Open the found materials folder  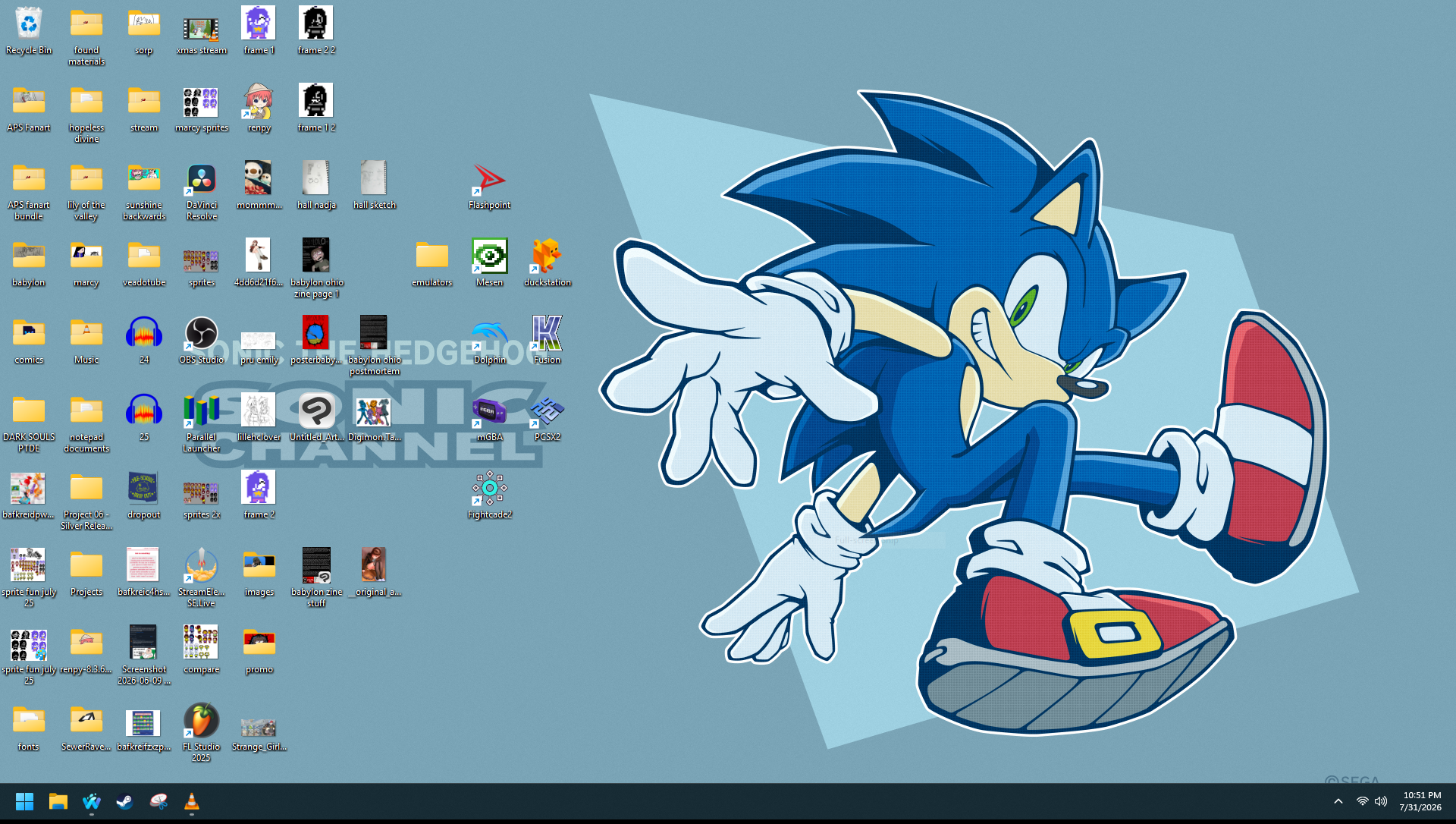coord(86,36)
